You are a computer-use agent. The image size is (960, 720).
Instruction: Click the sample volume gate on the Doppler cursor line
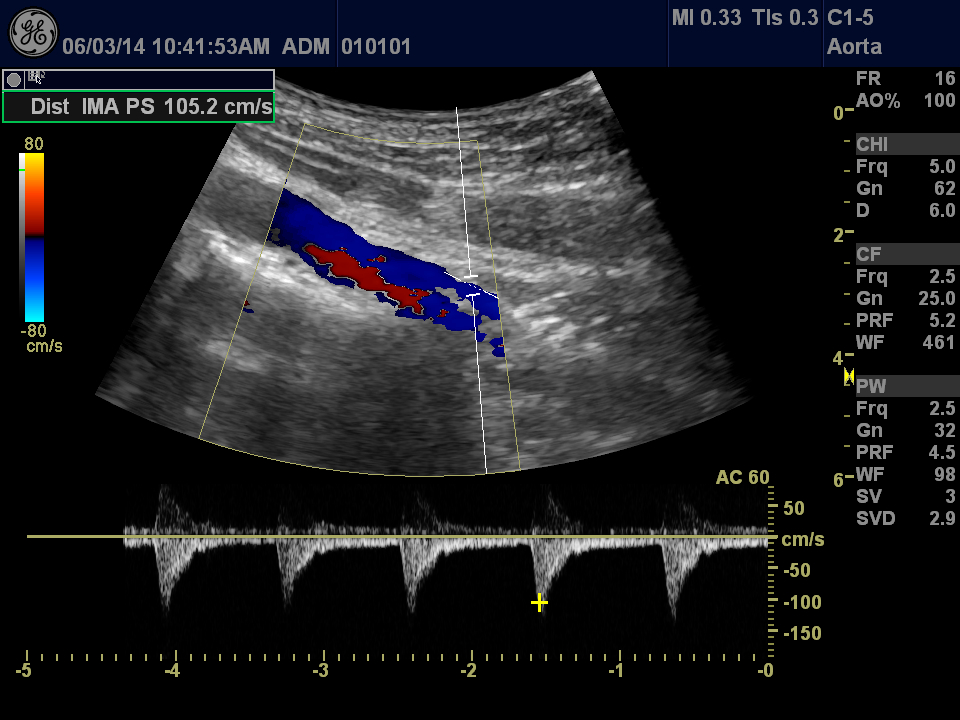click(x=472, y=285)
